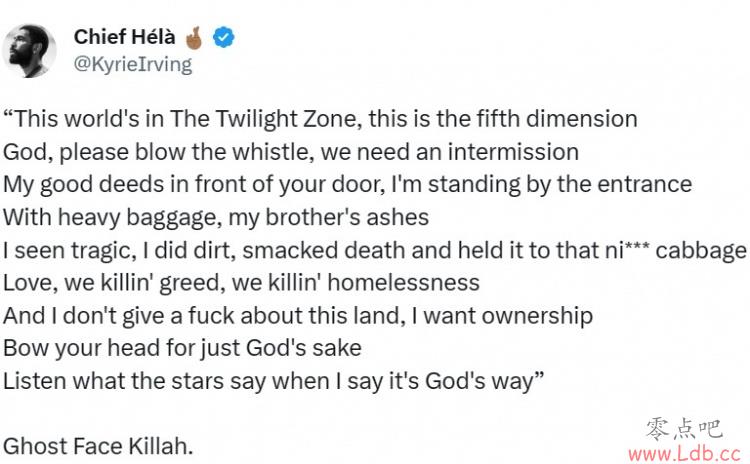Click the blue verified checkmark badge
Screen dimensions: 750x464
point(223,37)
